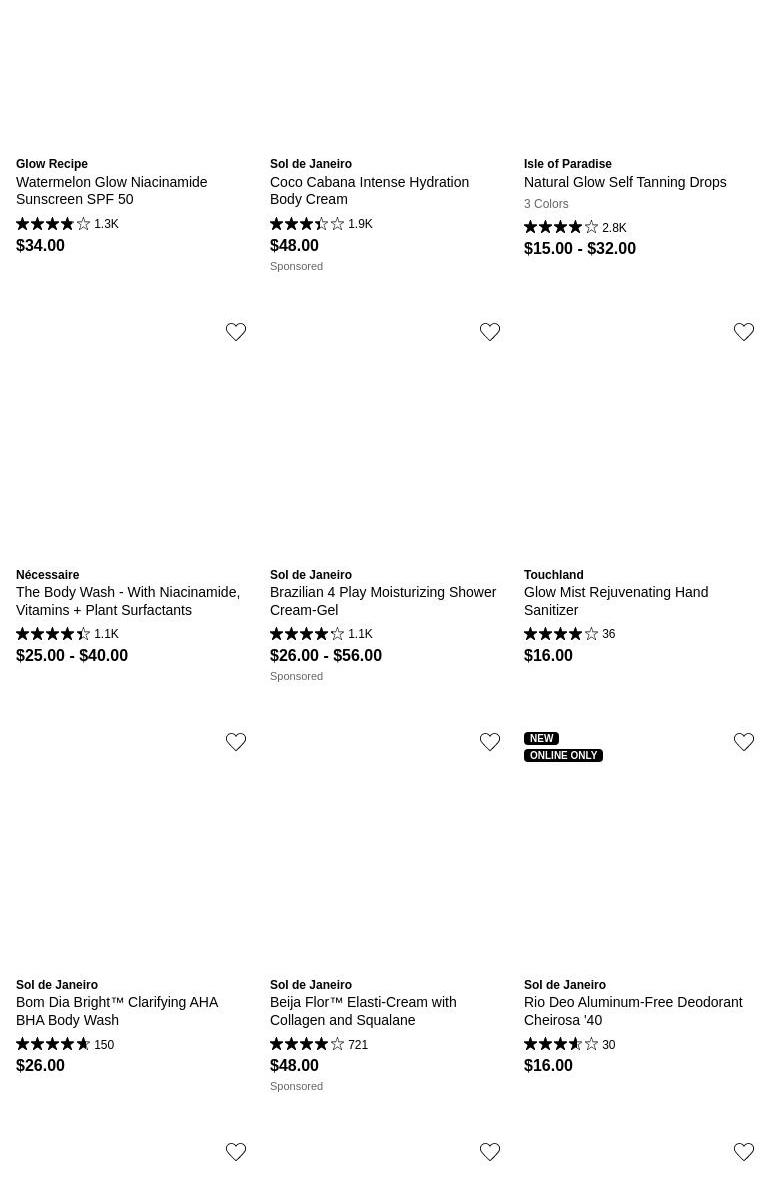The height and width of the screenshot is (1185, 770).
Task: Click the 721 reviews rating on Beija Flor
Action: tap(319, 1045)
